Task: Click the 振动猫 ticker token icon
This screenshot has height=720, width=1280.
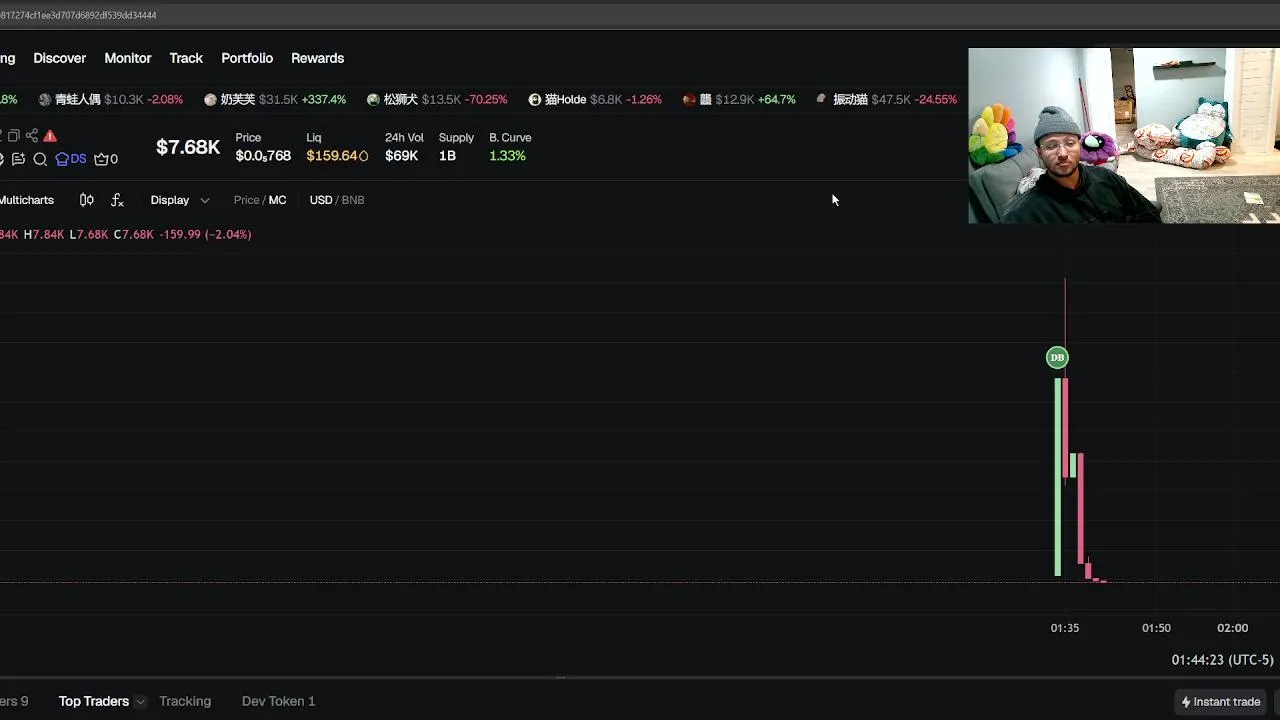Action: click(821, 100)
